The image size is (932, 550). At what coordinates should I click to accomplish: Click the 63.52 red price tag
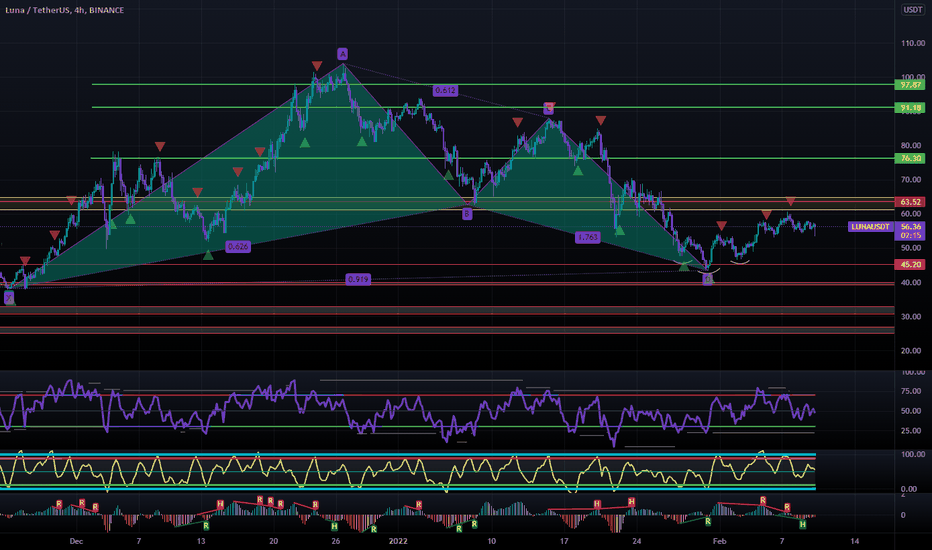[x=910, y=202]
